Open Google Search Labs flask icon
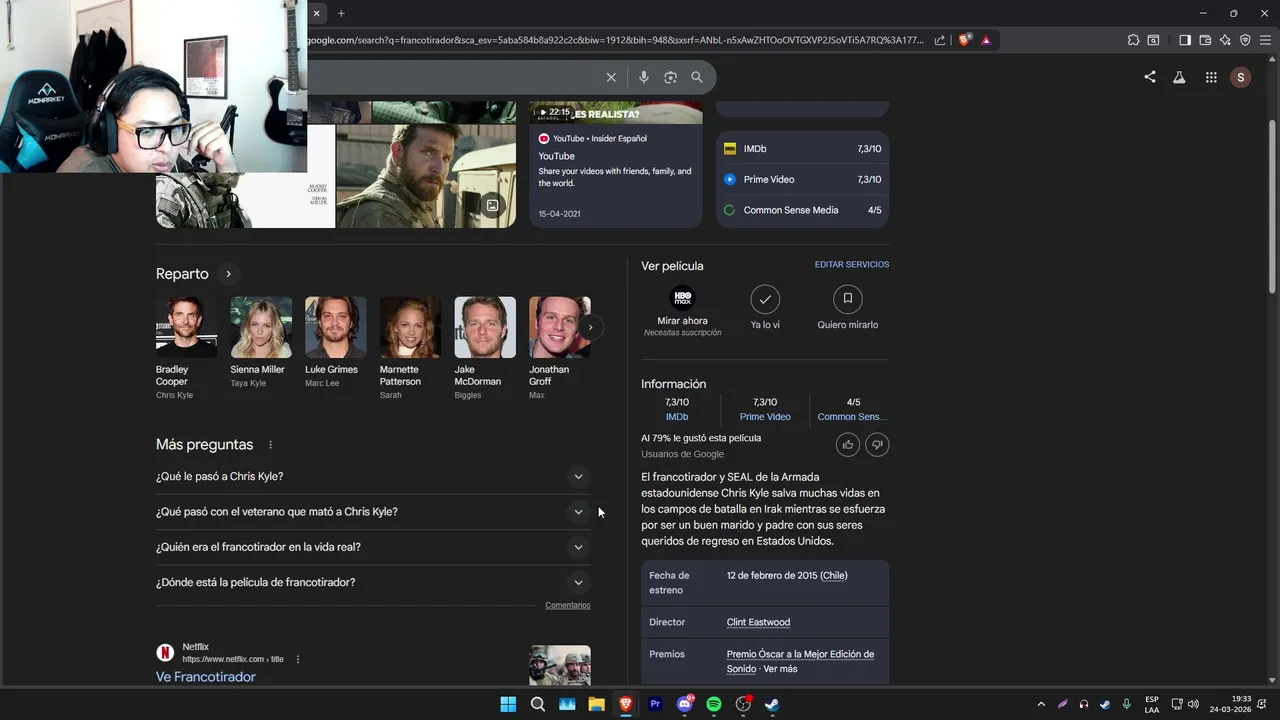The width and height of the screenshot is (1280, 720). click(1179, 77)
